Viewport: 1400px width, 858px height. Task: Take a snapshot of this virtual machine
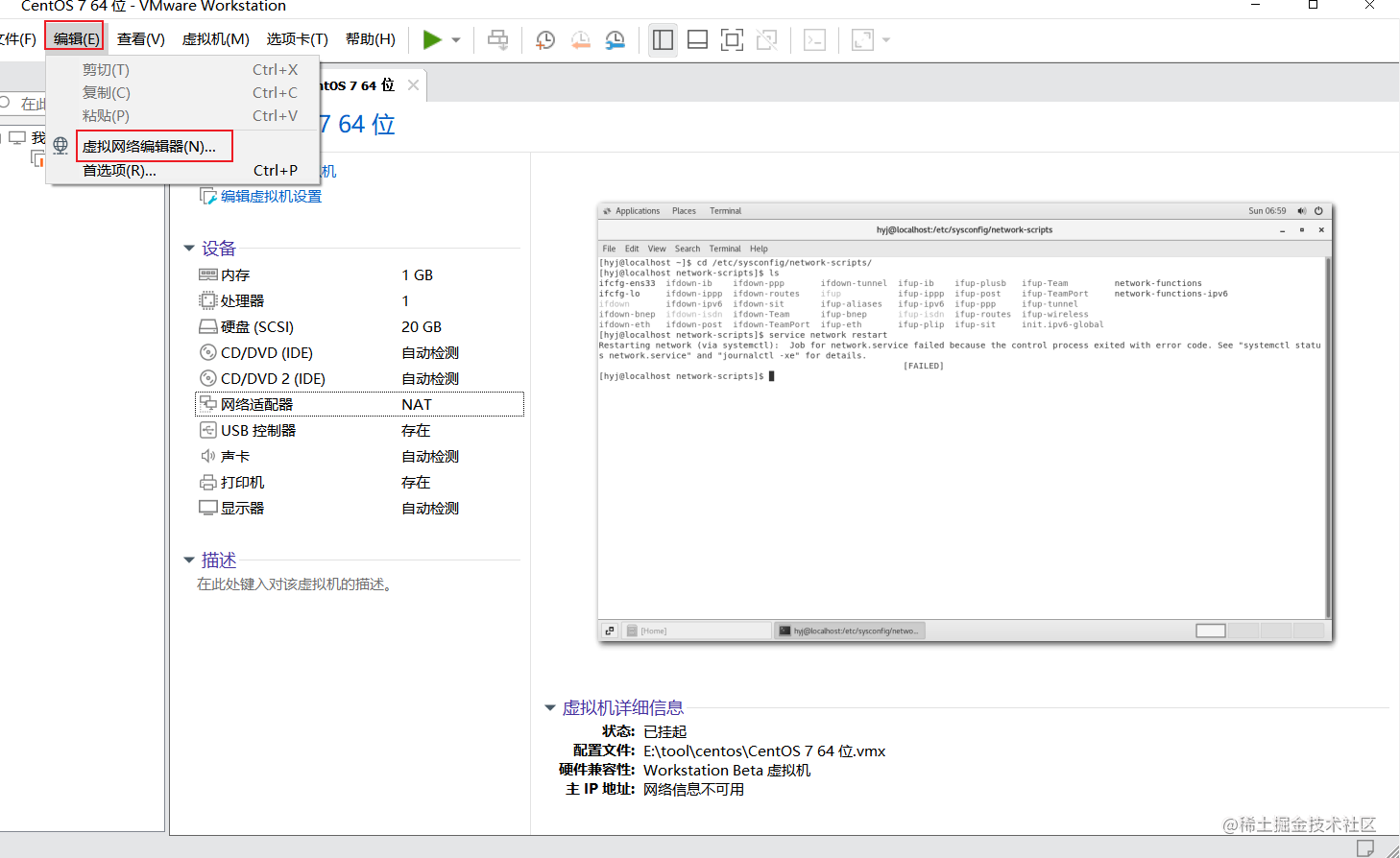coord(545,39)
